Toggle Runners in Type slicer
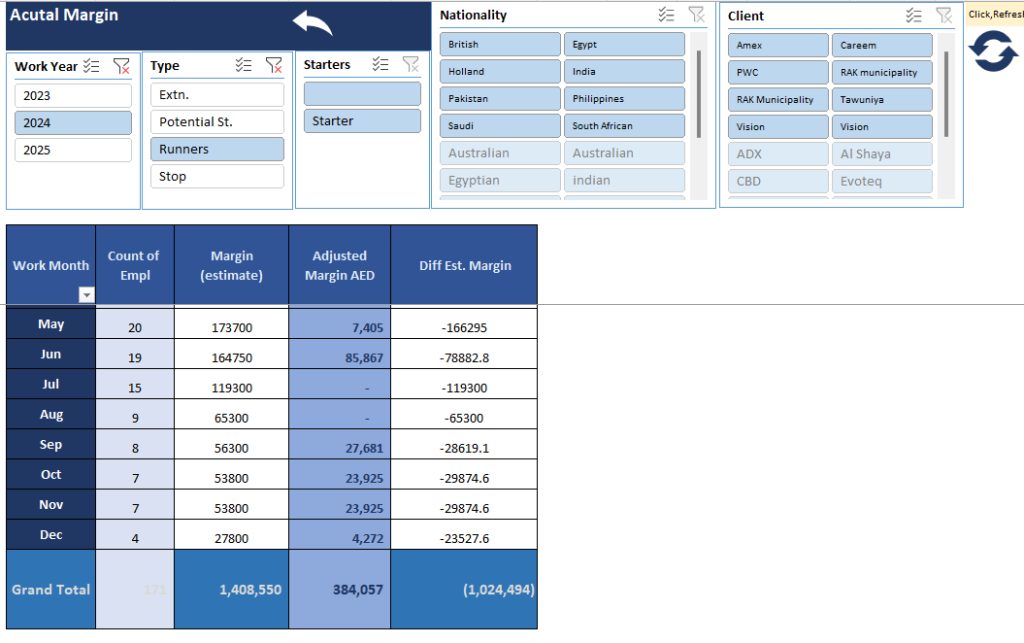The height and width of the screenshot is (643, 1024). tap(217, 149)
